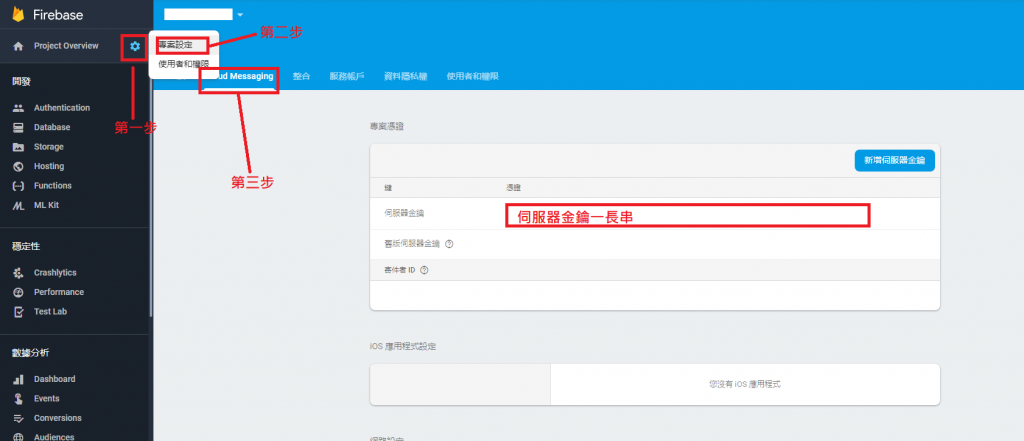Click the iOS 應用程式設定 section title

coord(403,346)
